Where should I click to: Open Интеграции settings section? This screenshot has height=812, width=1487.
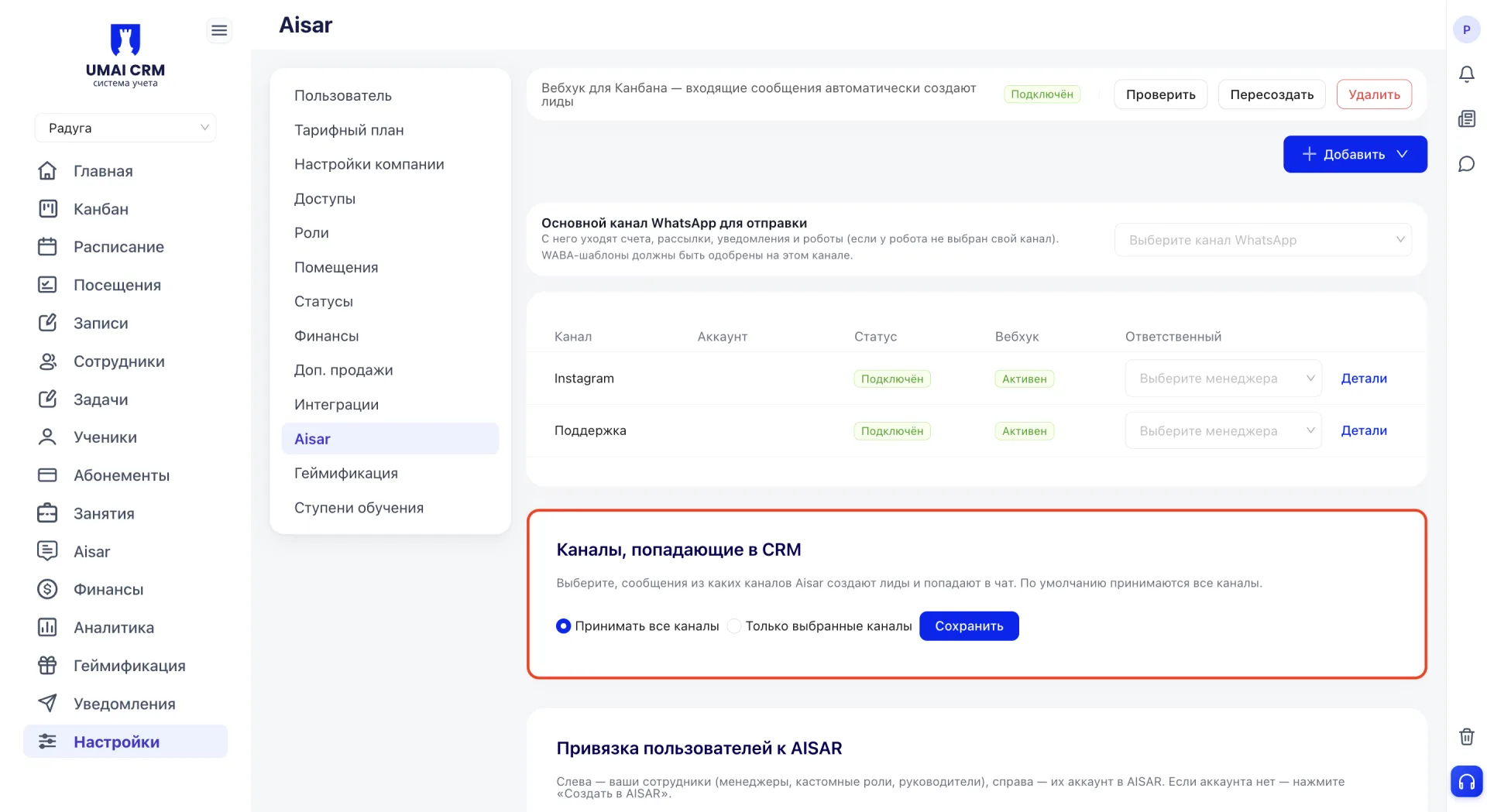390,404
